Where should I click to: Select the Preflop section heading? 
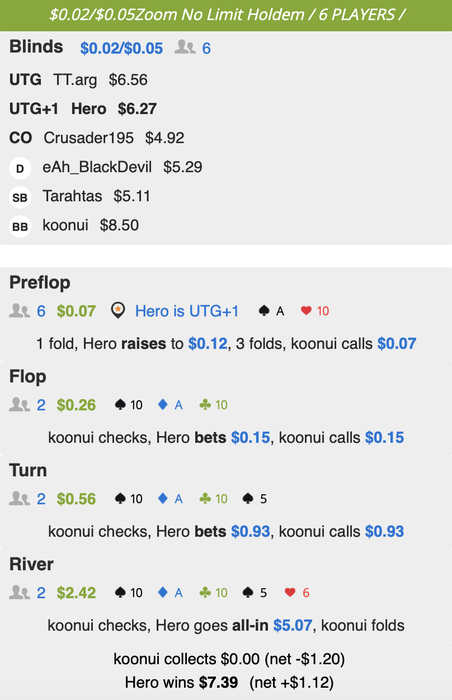coord(40,283)
